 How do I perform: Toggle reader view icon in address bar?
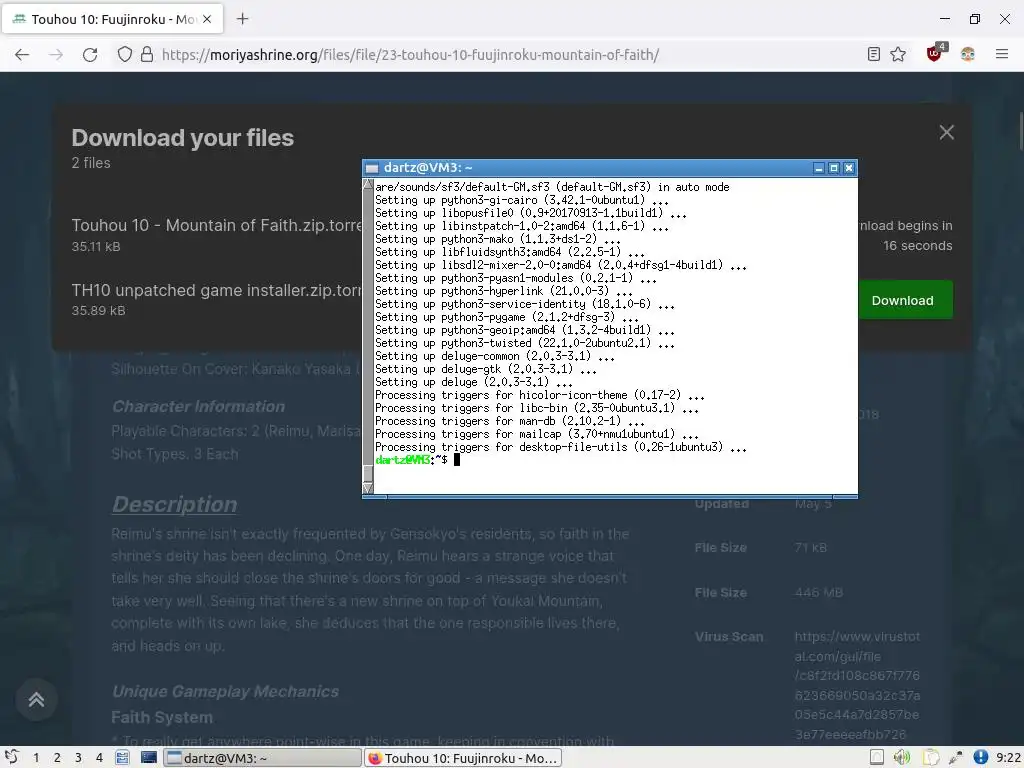(874, 54)
